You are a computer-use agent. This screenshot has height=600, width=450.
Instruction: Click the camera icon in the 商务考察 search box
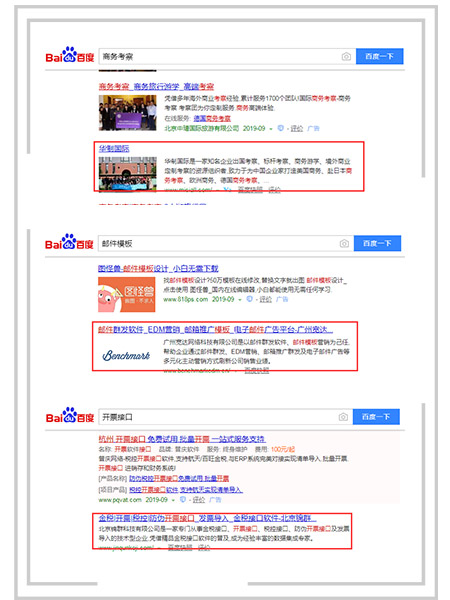pyautogui.click(x=346, y=57)
